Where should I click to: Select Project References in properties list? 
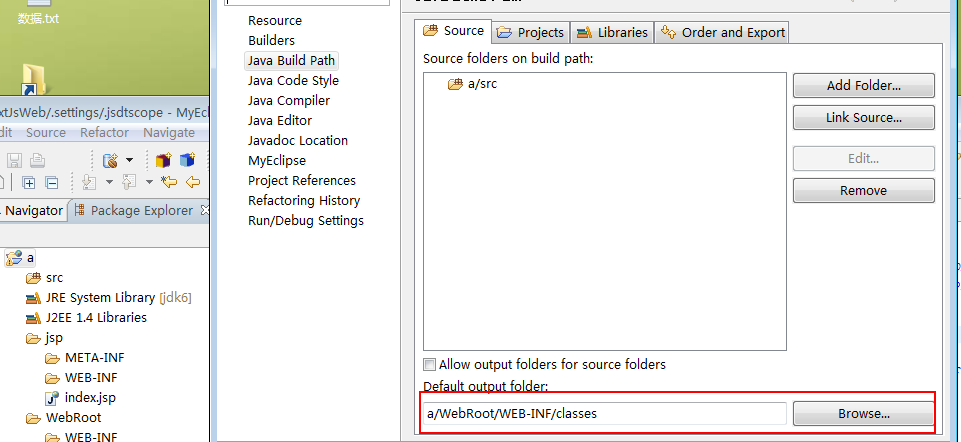[302, 180]
